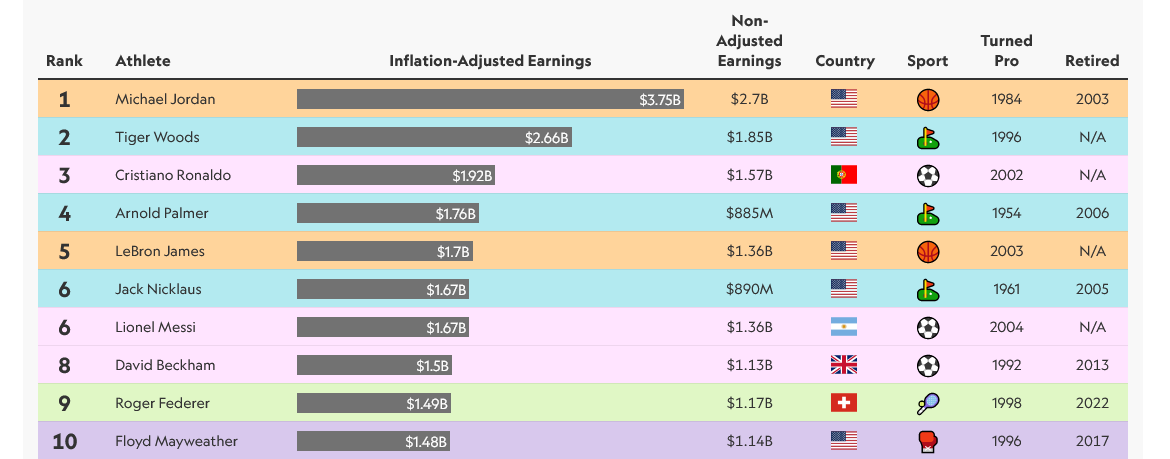The width and height of the screenshot is (1170, 459).
Task: Click Tiger Woods' $2.66B earnings bar
Action: pyautogui.click(x=434, y=138)
